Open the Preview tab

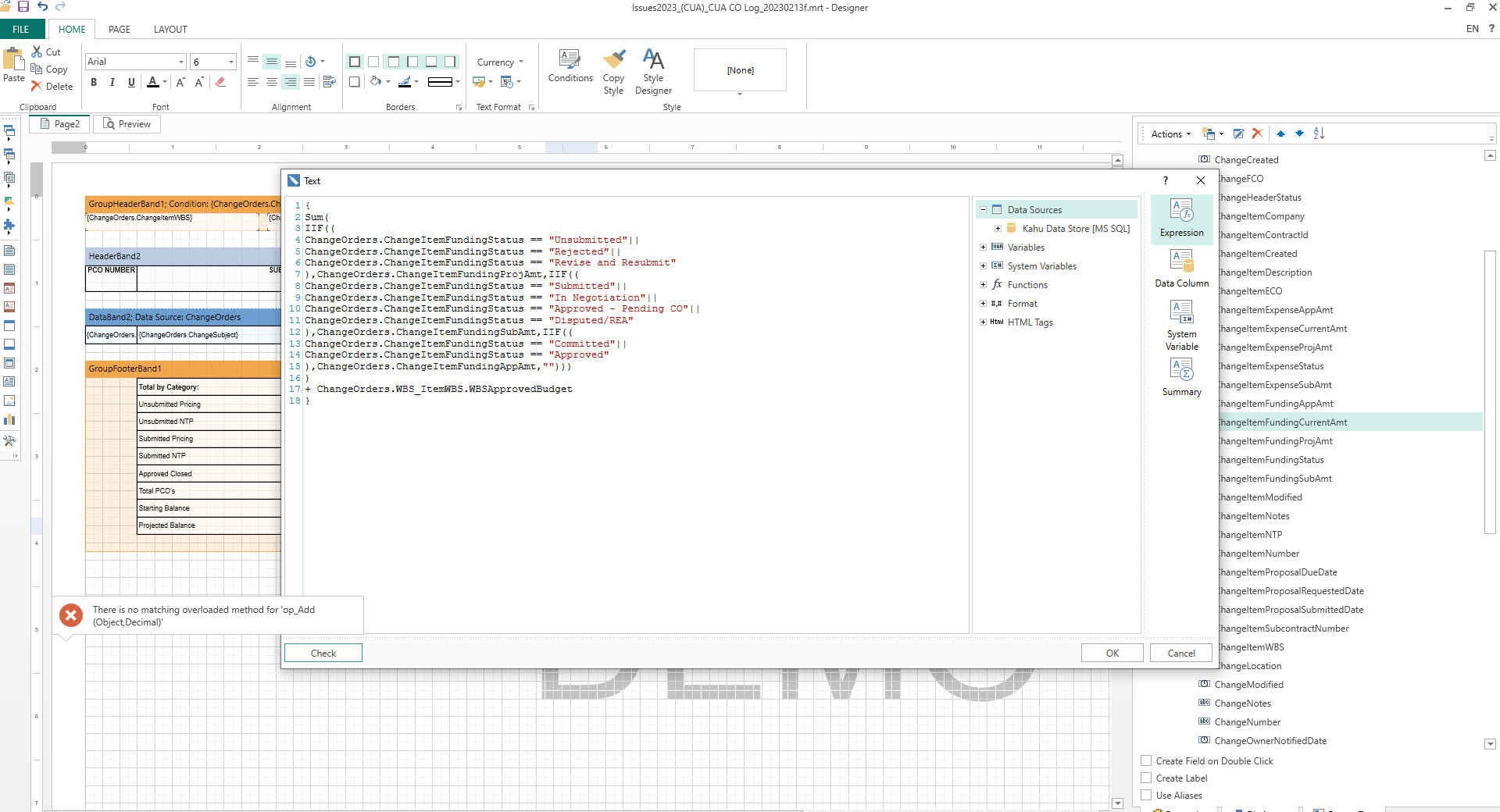[127, 123]
